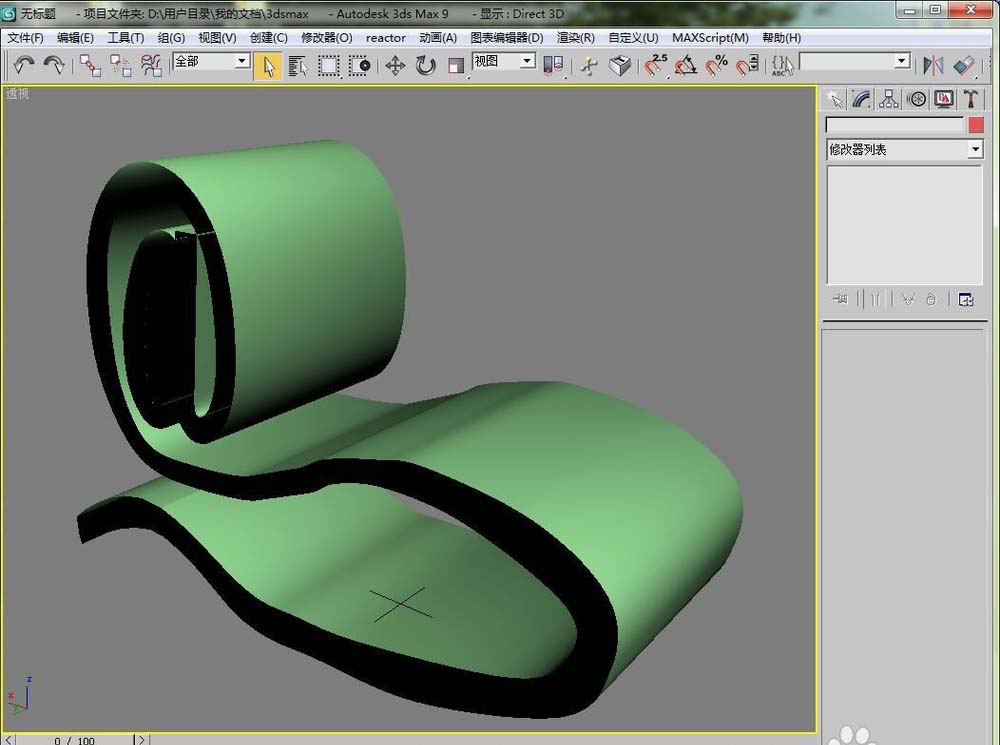Click the object name input field
Image resolution: width=1000 pixels, height=745 pixels.
click(x=894, y=125)
